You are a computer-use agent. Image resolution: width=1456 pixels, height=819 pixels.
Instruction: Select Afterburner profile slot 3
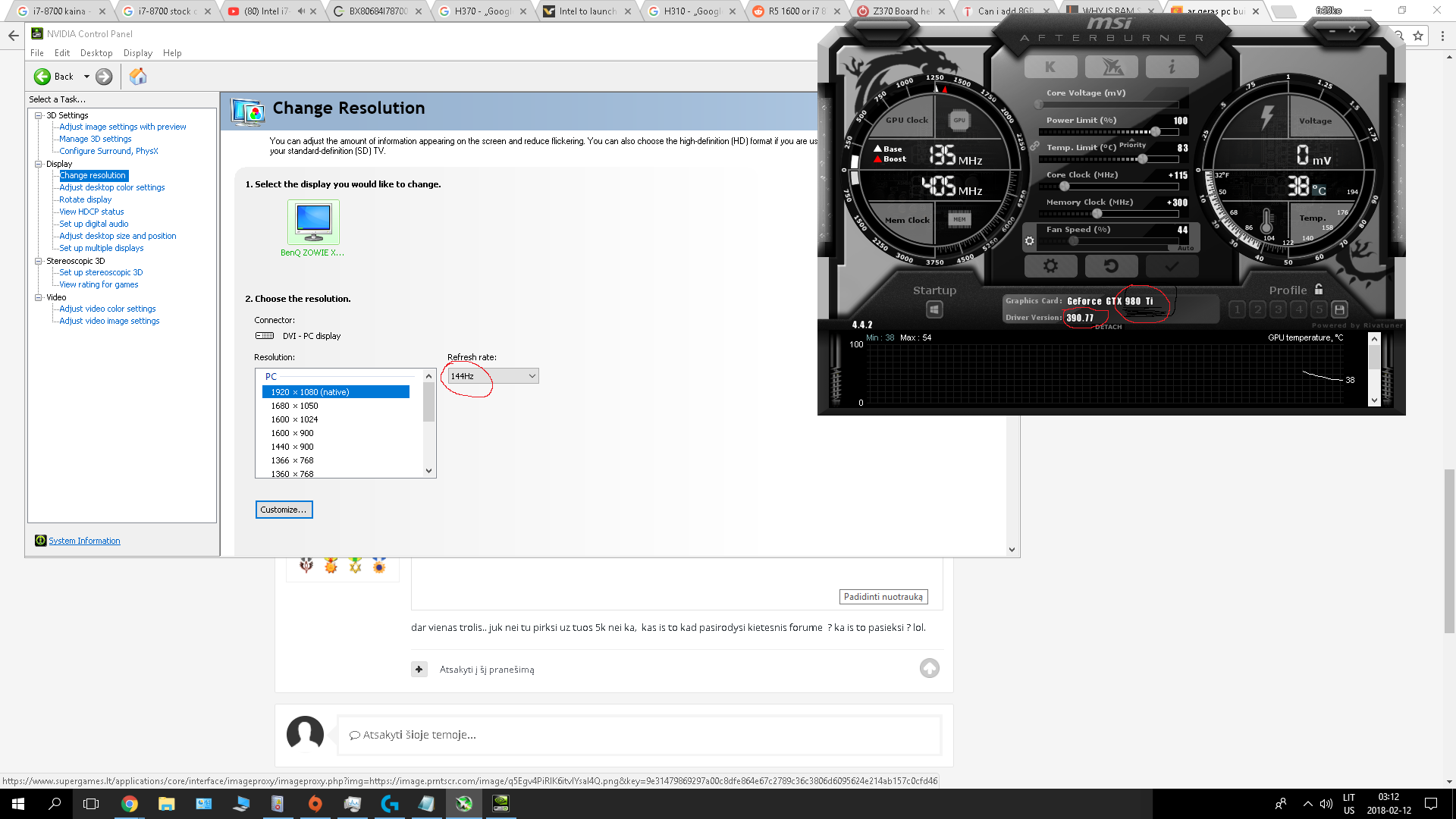(x=1278, y=309)
